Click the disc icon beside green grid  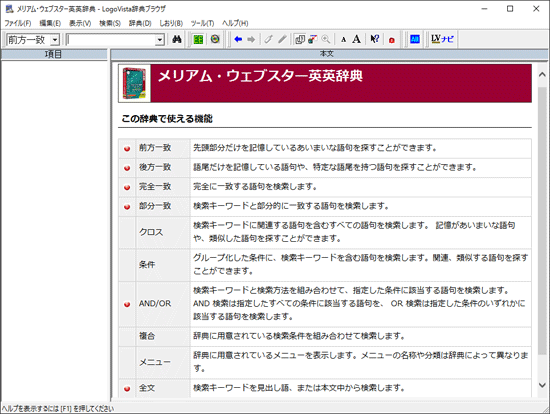click(x=215, y=39)
